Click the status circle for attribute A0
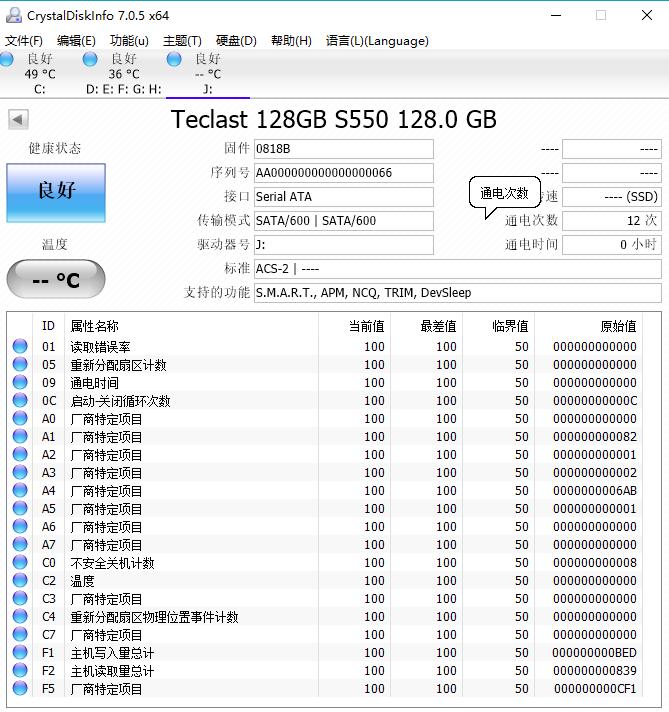669x712 pixels. [20, 418]
